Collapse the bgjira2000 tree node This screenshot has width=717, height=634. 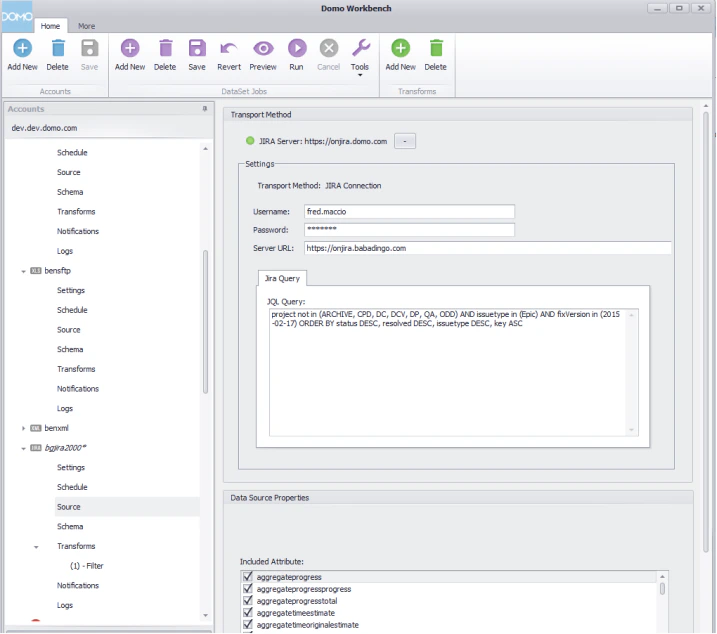(x=23, y=448)
